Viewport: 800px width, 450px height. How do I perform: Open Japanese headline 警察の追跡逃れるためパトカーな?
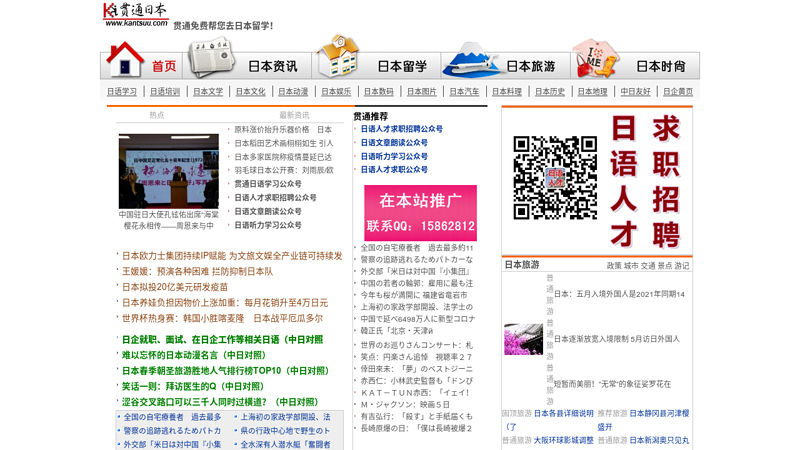pyautogui.click(x=417, y=260)
